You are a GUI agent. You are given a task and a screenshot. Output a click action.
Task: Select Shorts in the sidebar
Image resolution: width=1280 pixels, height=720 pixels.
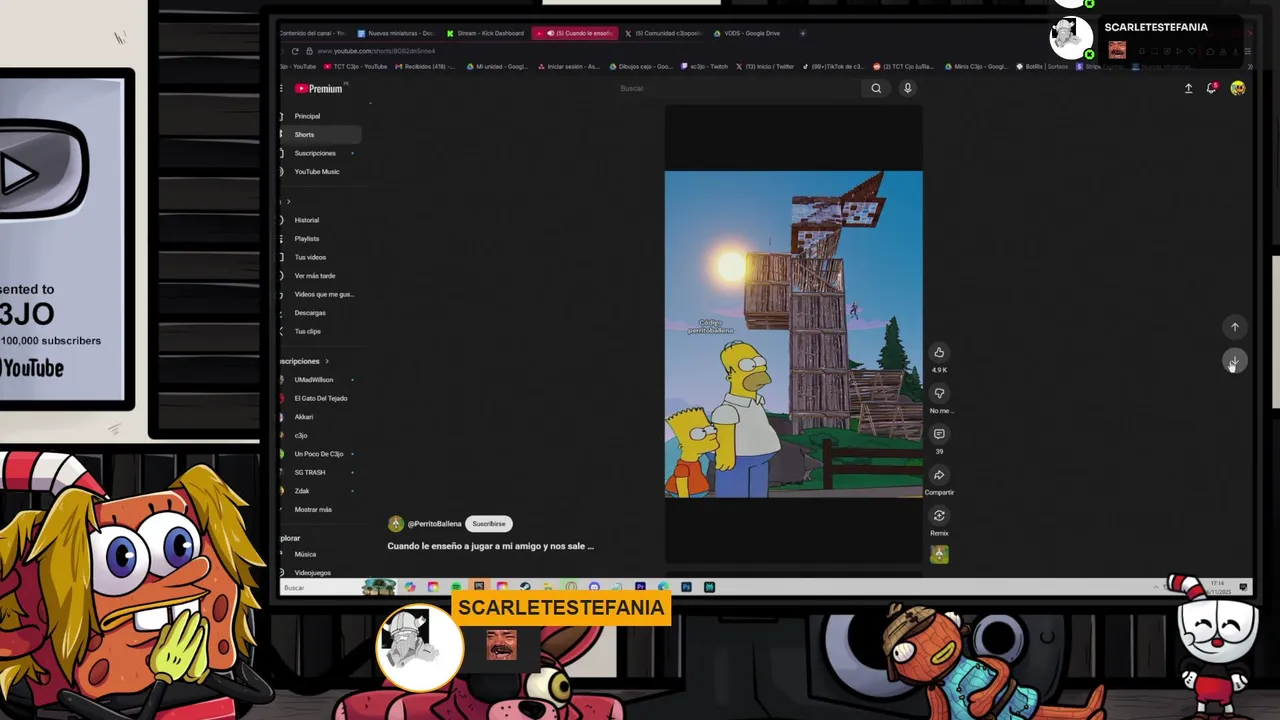319,135
